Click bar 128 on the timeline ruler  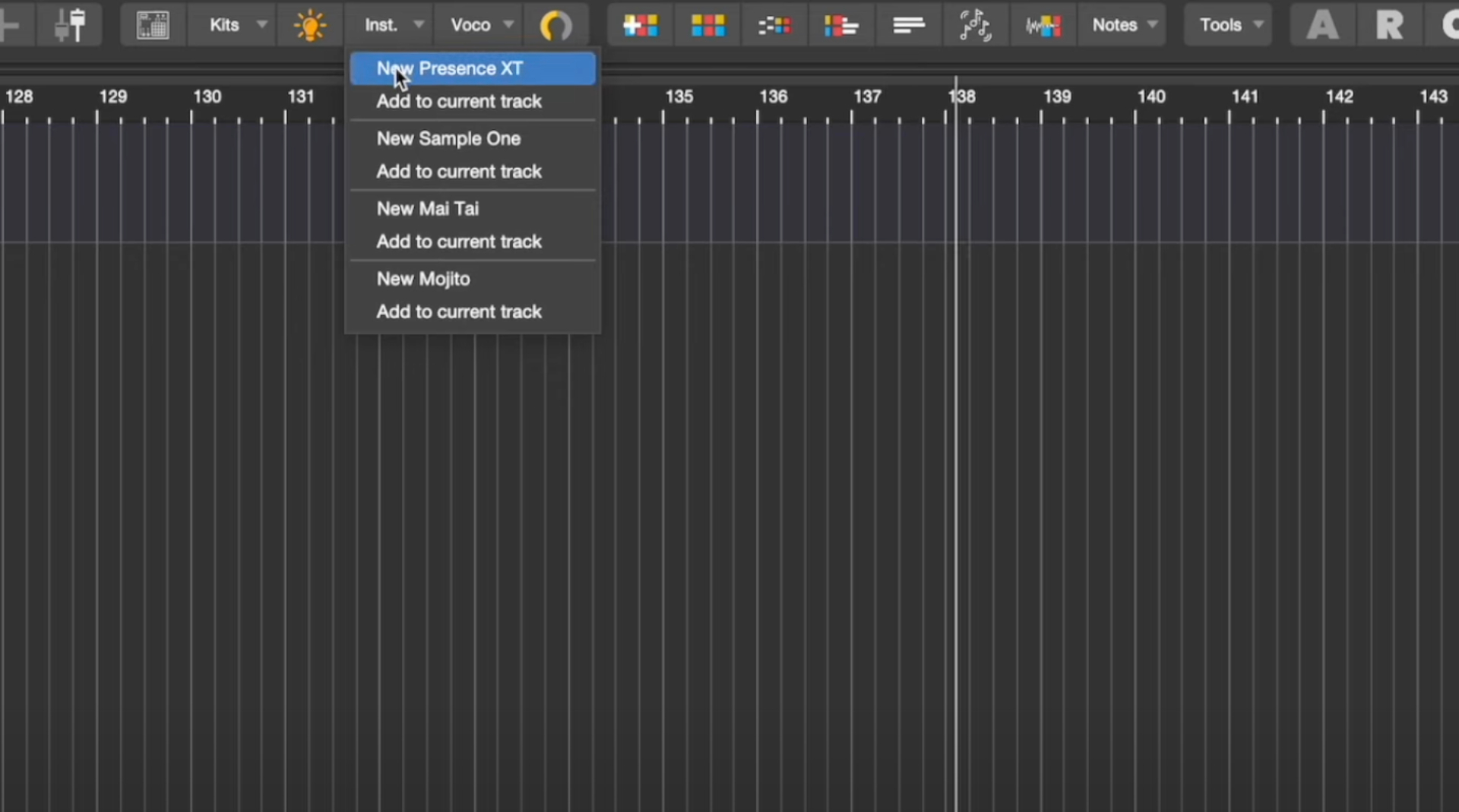19,96
